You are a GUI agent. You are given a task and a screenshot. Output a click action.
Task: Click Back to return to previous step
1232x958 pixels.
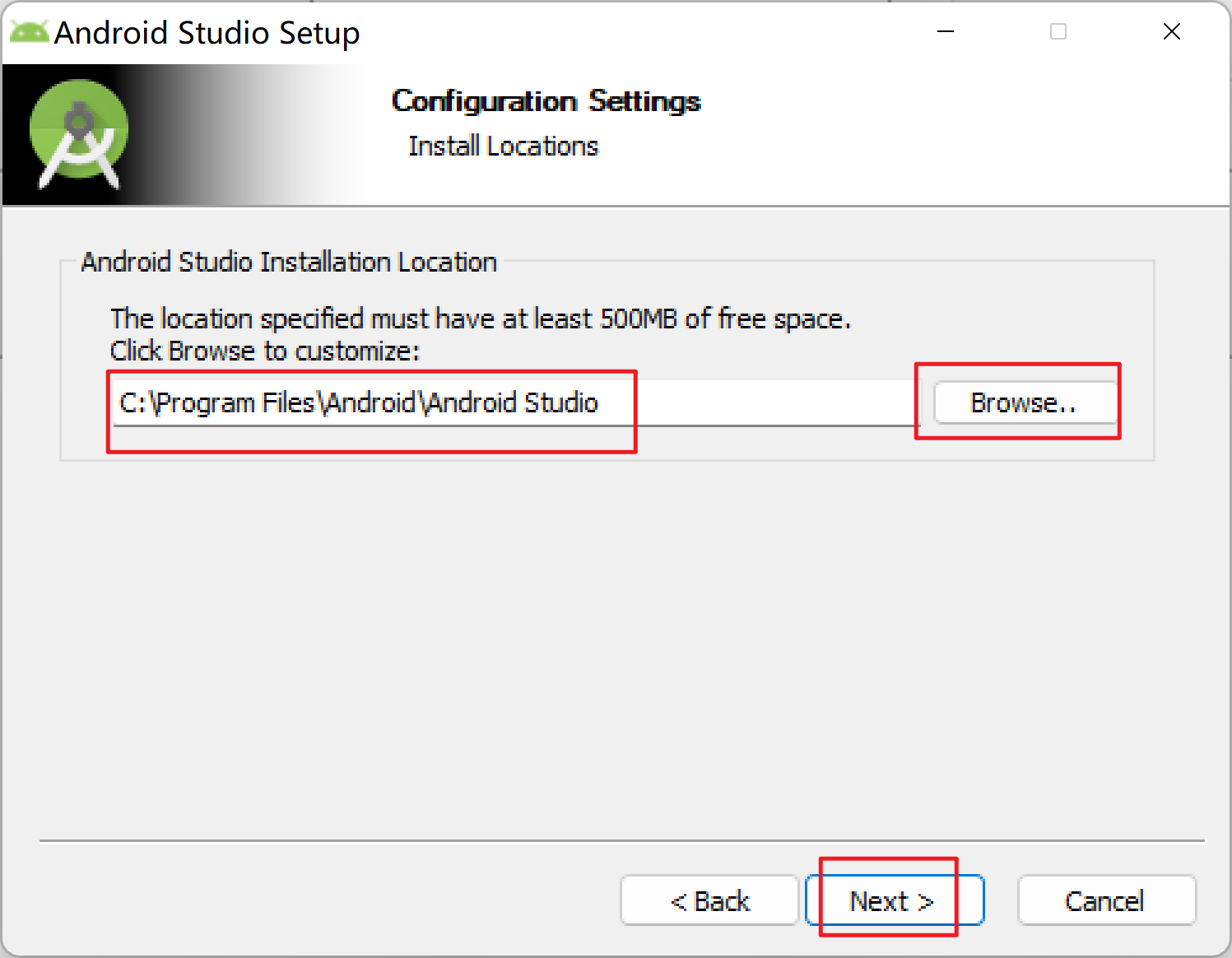pyautogui.click(x=709, y=900)
